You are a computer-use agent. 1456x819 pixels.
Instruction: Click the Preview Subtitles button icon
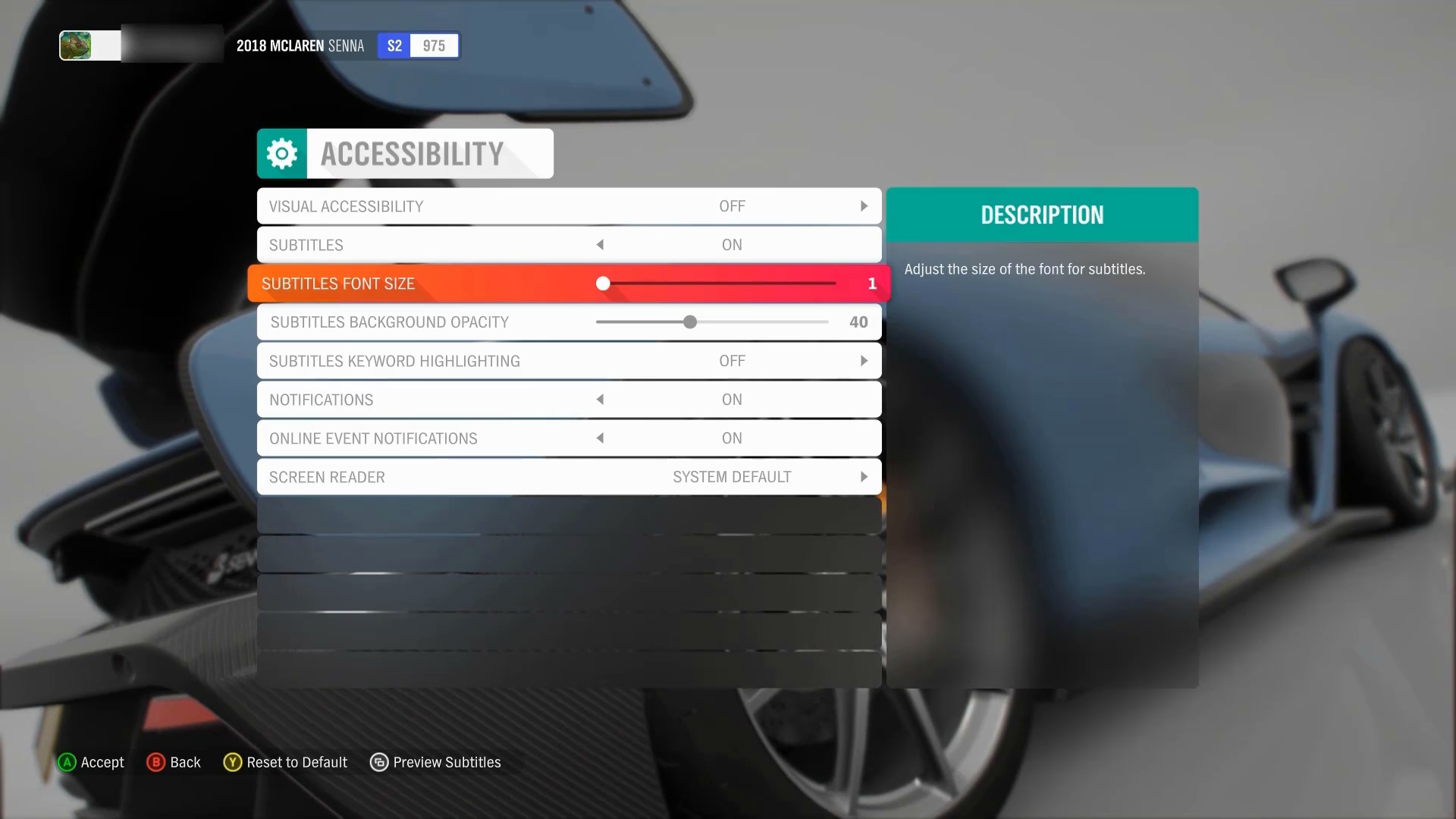[379, 762]
